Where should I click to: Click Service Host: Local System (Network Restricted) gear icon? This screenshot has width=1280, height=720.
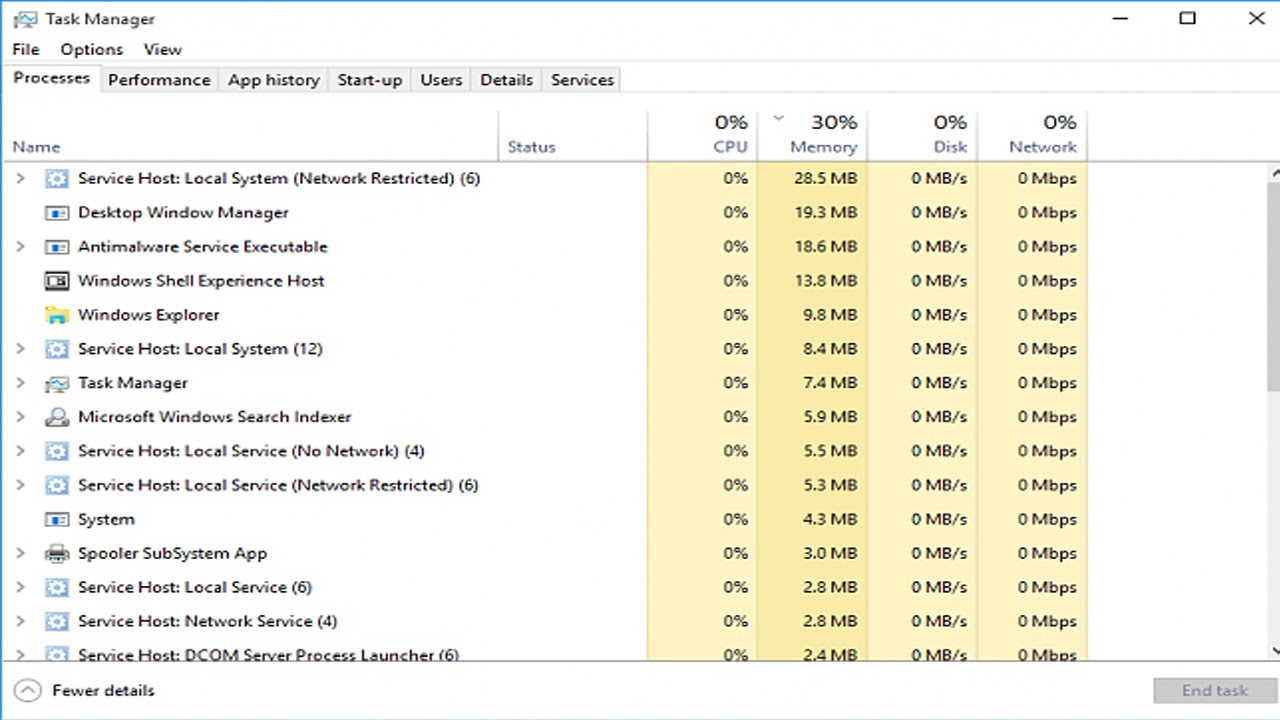pyautogui.click(x=57, y=179)
